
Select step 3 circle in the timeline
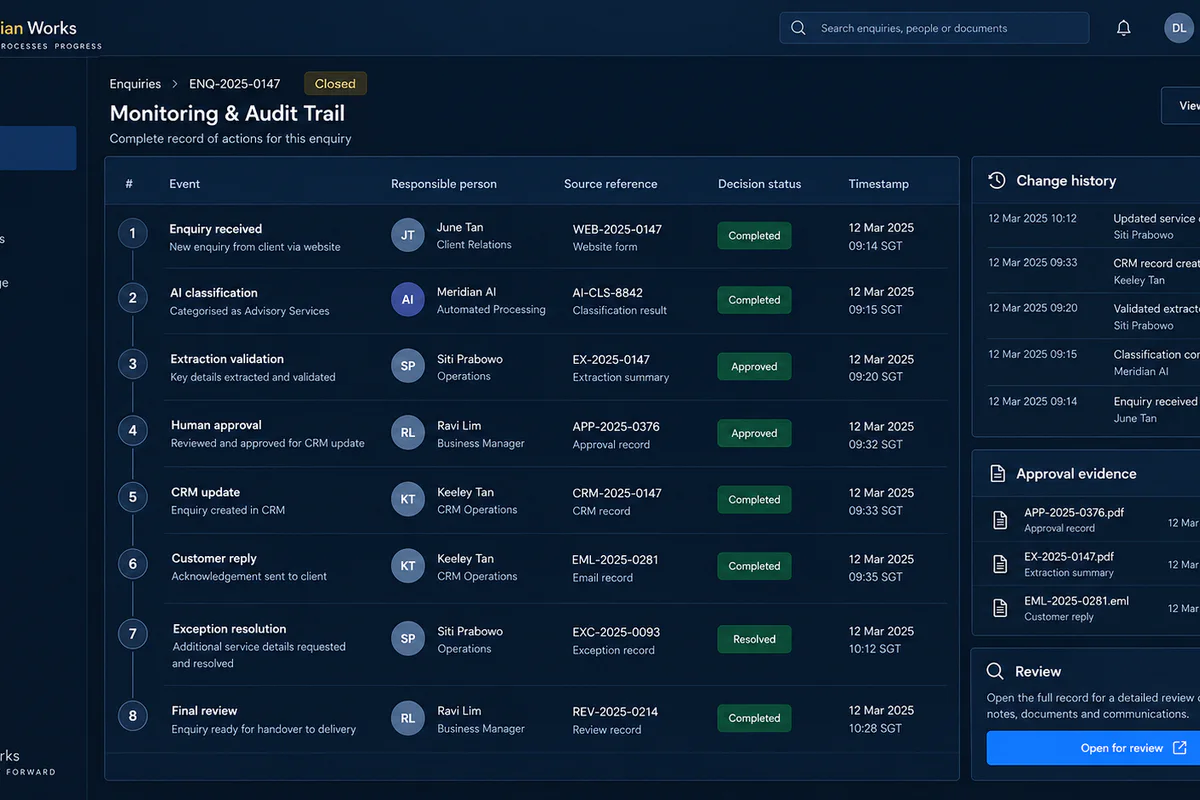(132, 365)
